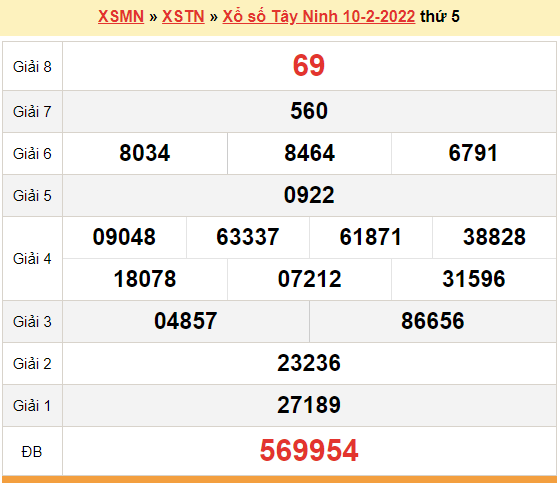Click the Giải 8 result 69

click(x=309, y=66)
